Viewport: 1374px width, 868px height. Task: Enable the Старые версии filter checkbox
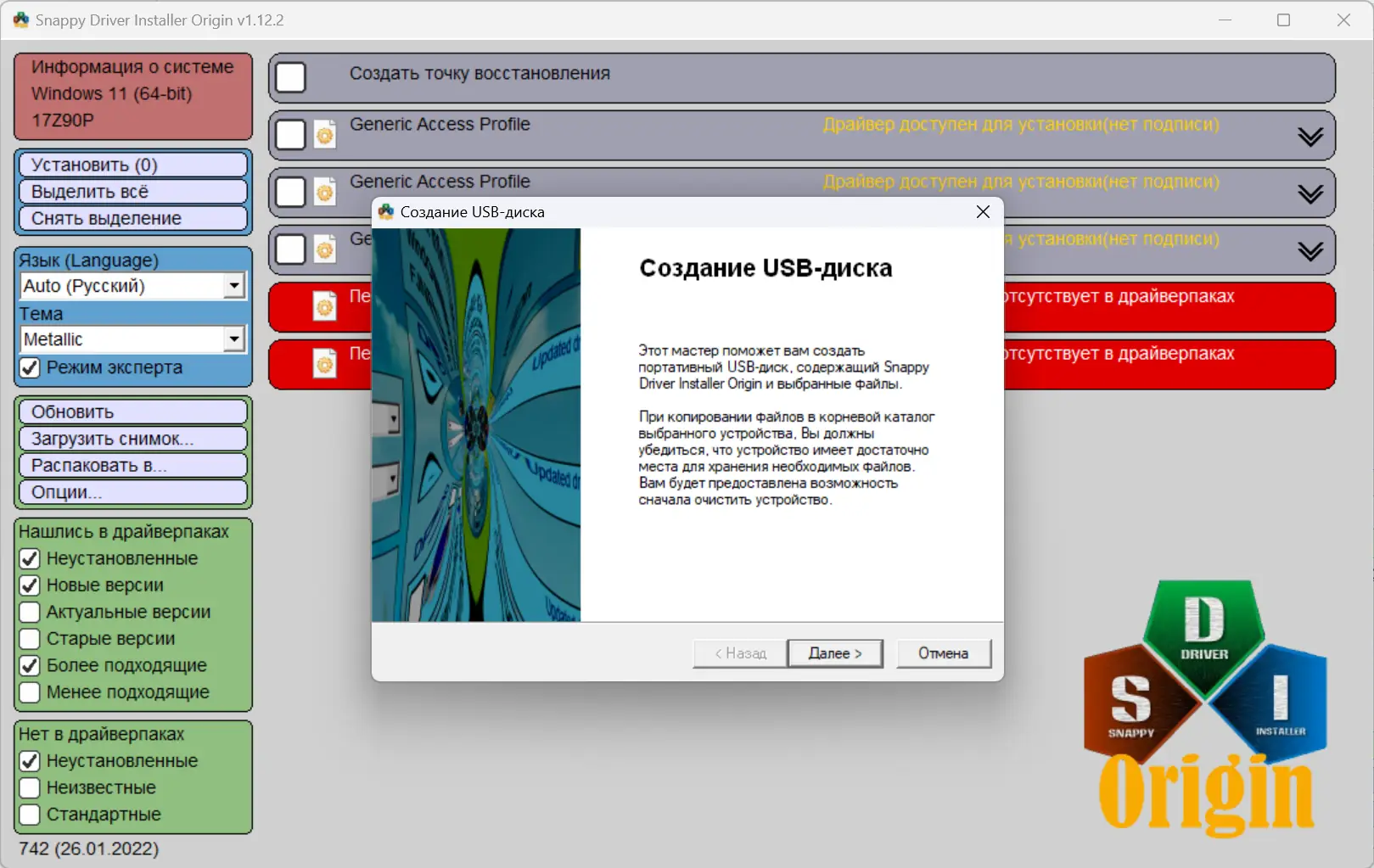(30, 638)
